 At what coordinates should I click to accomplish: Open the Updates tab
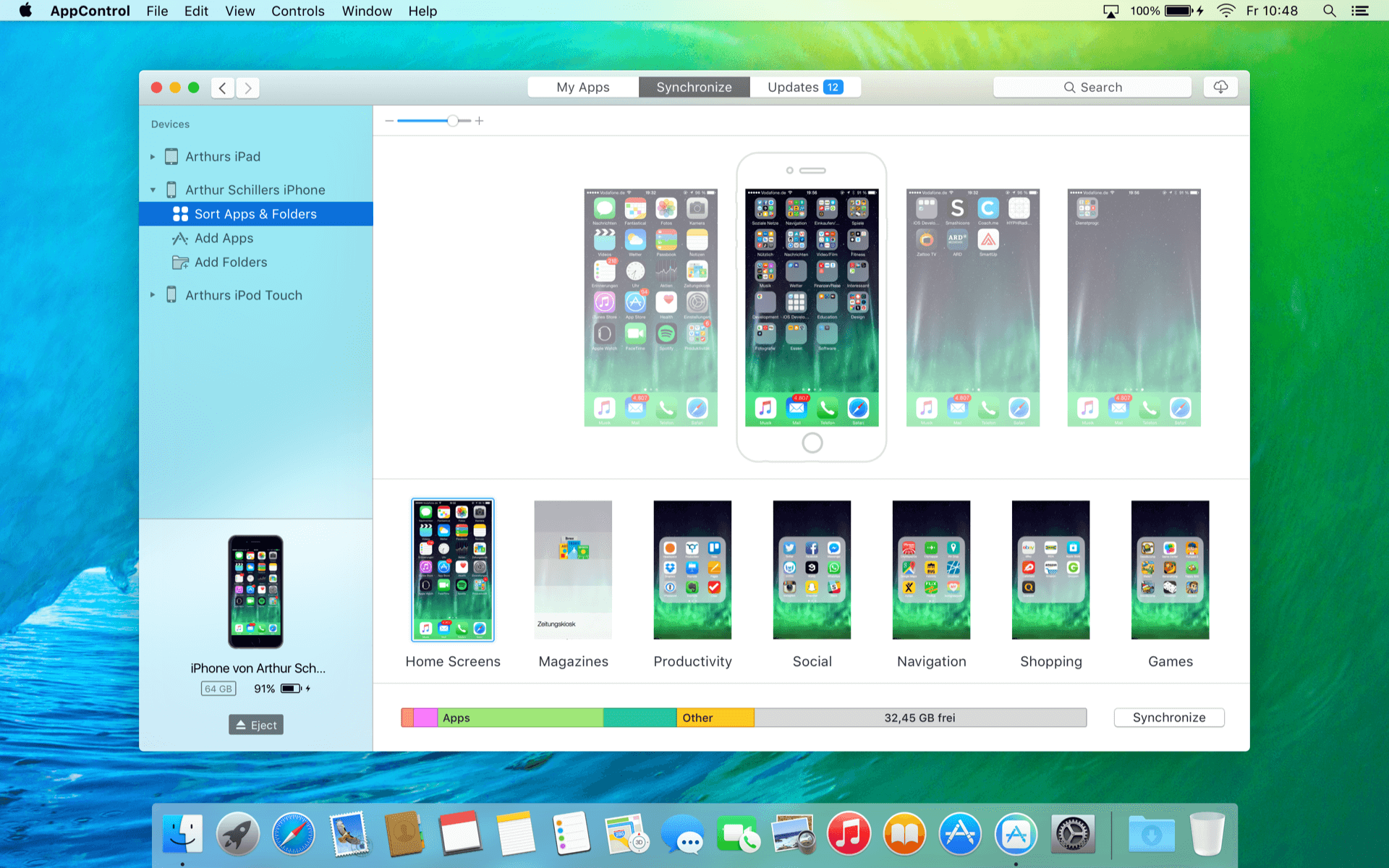pos(804,88)
